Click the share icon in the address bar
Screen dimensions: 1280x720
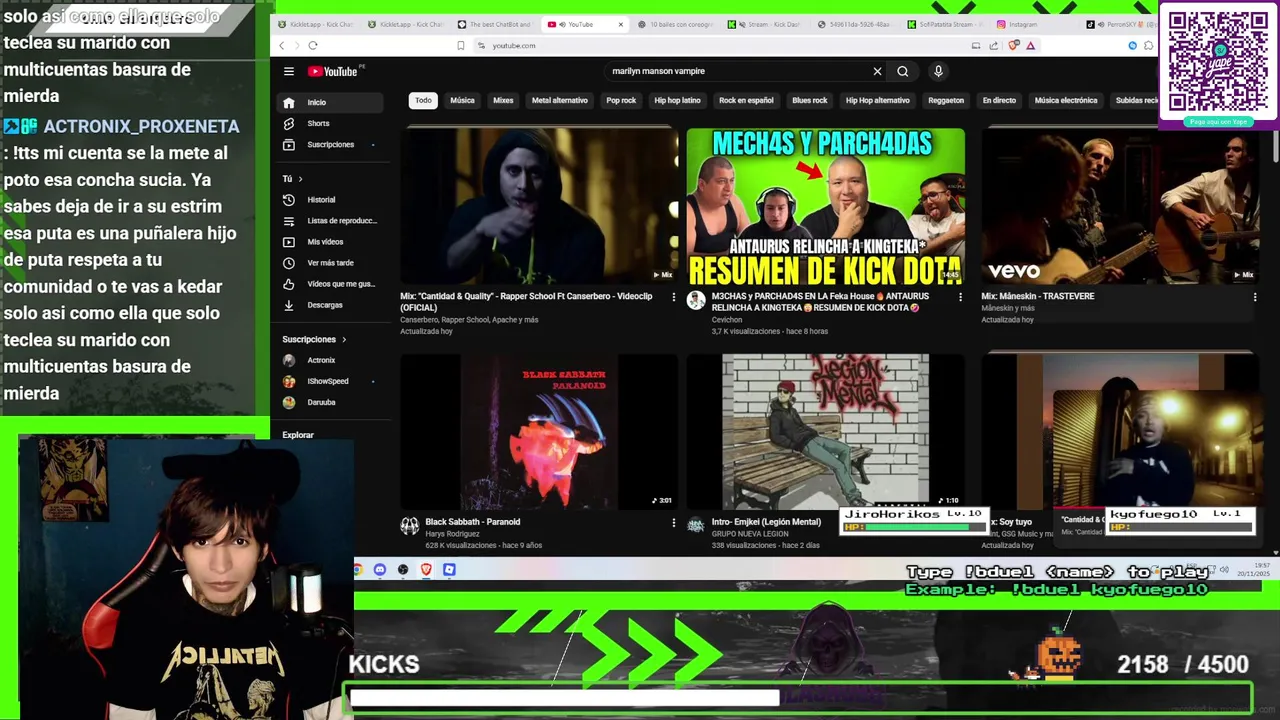(x=993, y=45)
